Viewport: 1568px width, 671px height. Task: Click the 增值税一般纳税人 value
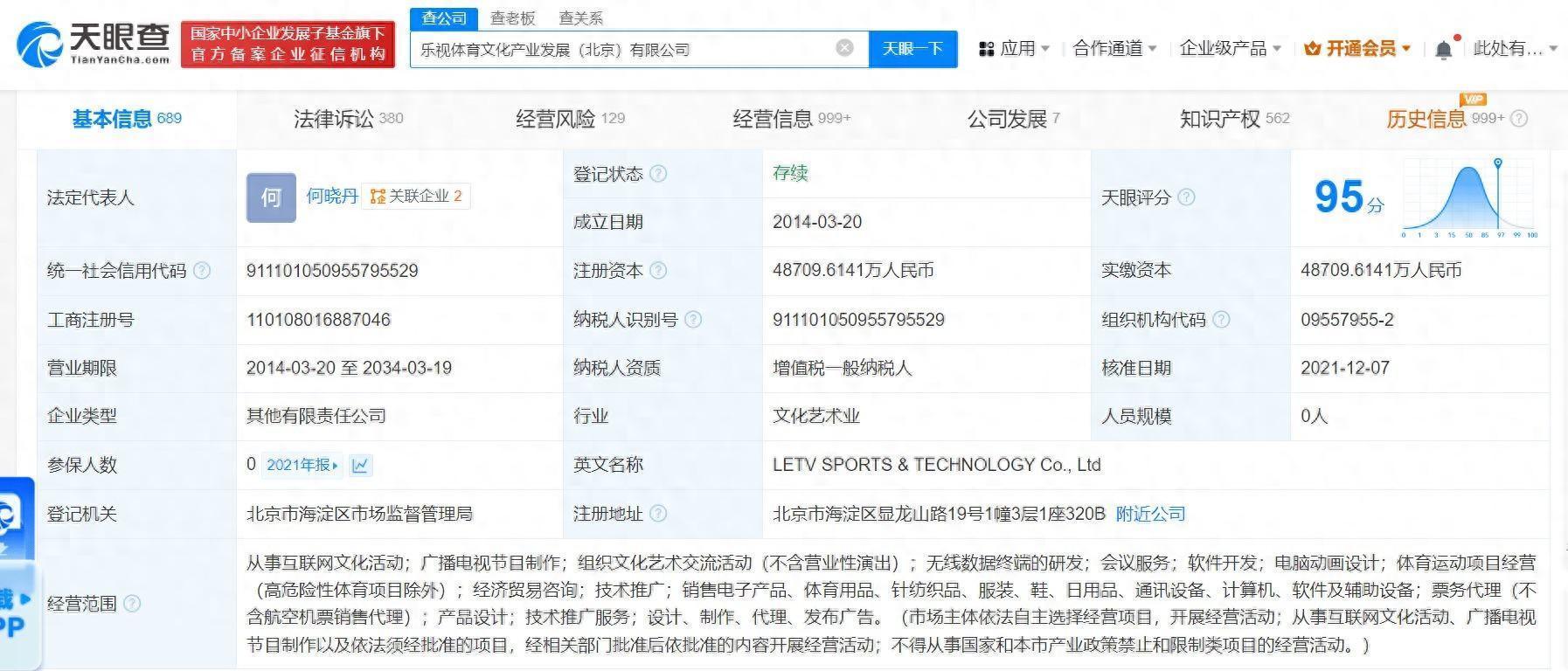click(842, 368)
